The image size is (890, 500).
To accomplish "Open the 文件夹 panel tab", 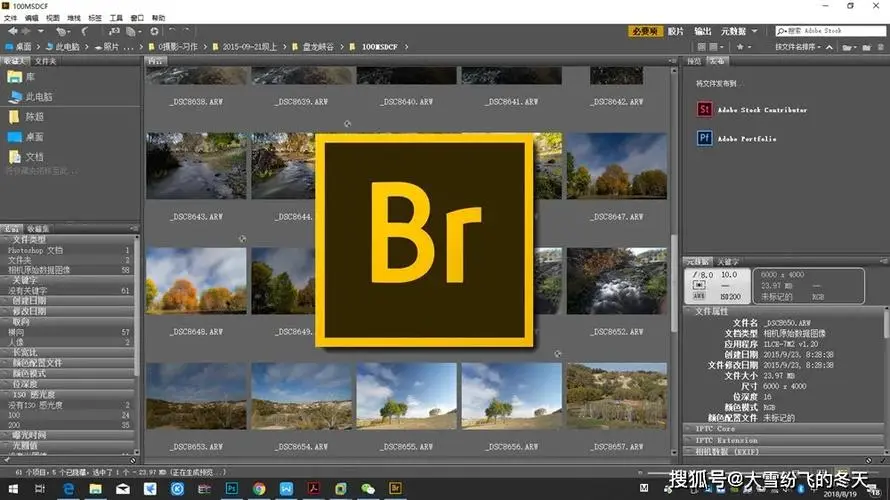I will tap(45, 61).
